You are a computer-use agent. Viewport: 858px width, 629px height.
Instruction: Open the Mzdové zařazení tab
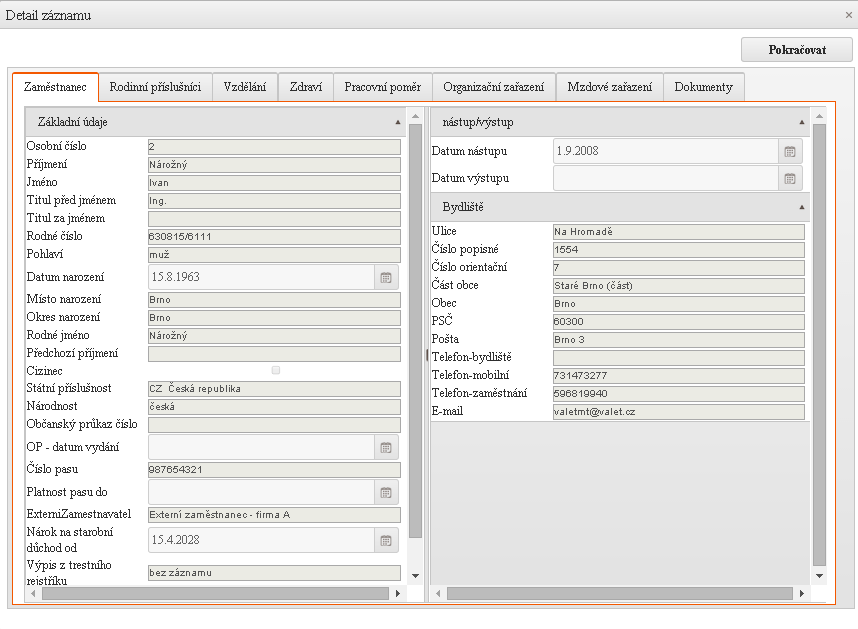click(x=609, y=87)
